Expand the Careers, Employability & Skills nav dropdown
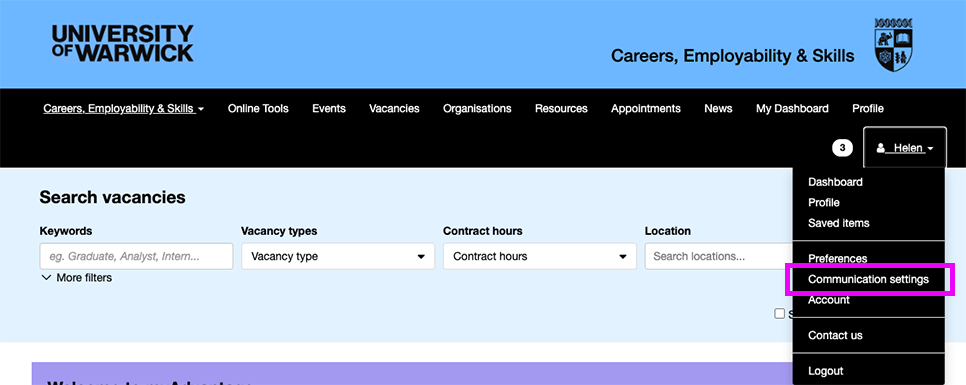 pos(124,108)
